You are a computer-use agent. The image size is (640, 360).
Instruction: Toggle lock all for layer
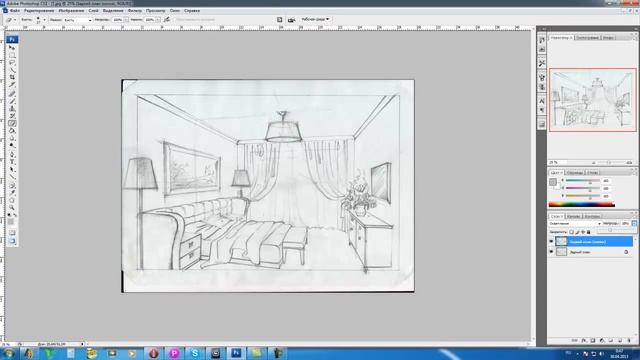[x=589, y=232]
